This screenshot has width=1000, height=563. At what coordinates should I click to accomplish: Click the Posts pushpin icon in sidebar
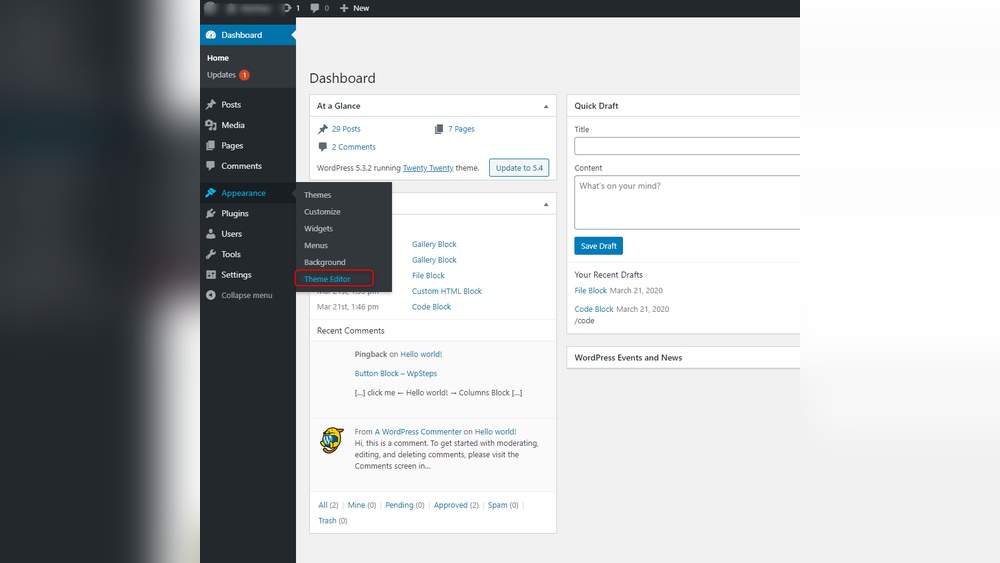click(x=211, y=105)
